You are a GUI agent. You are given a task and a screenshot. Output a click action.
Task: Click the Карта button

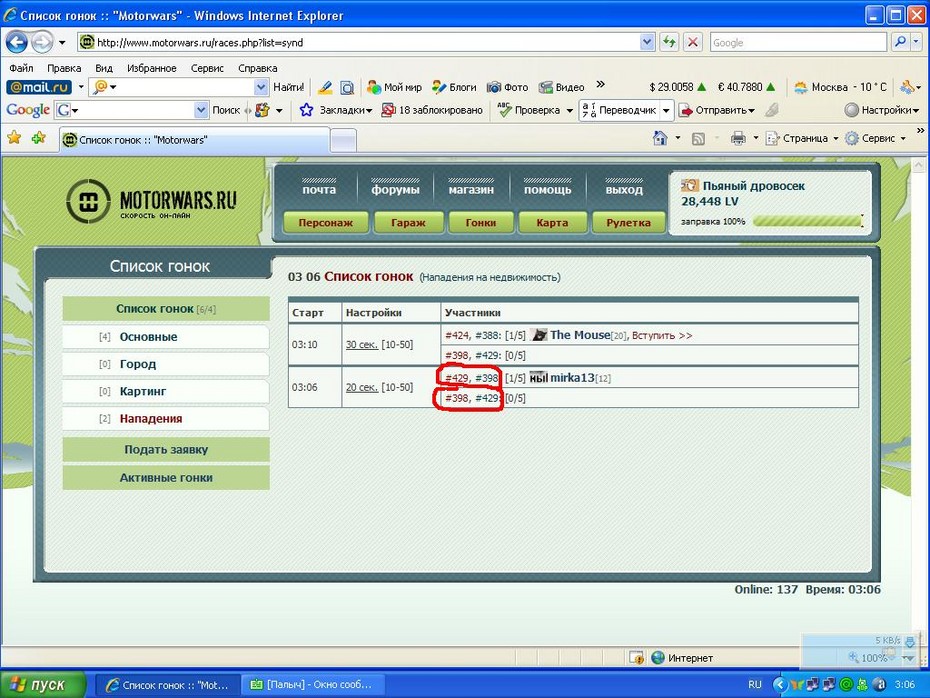pos(552,223)
